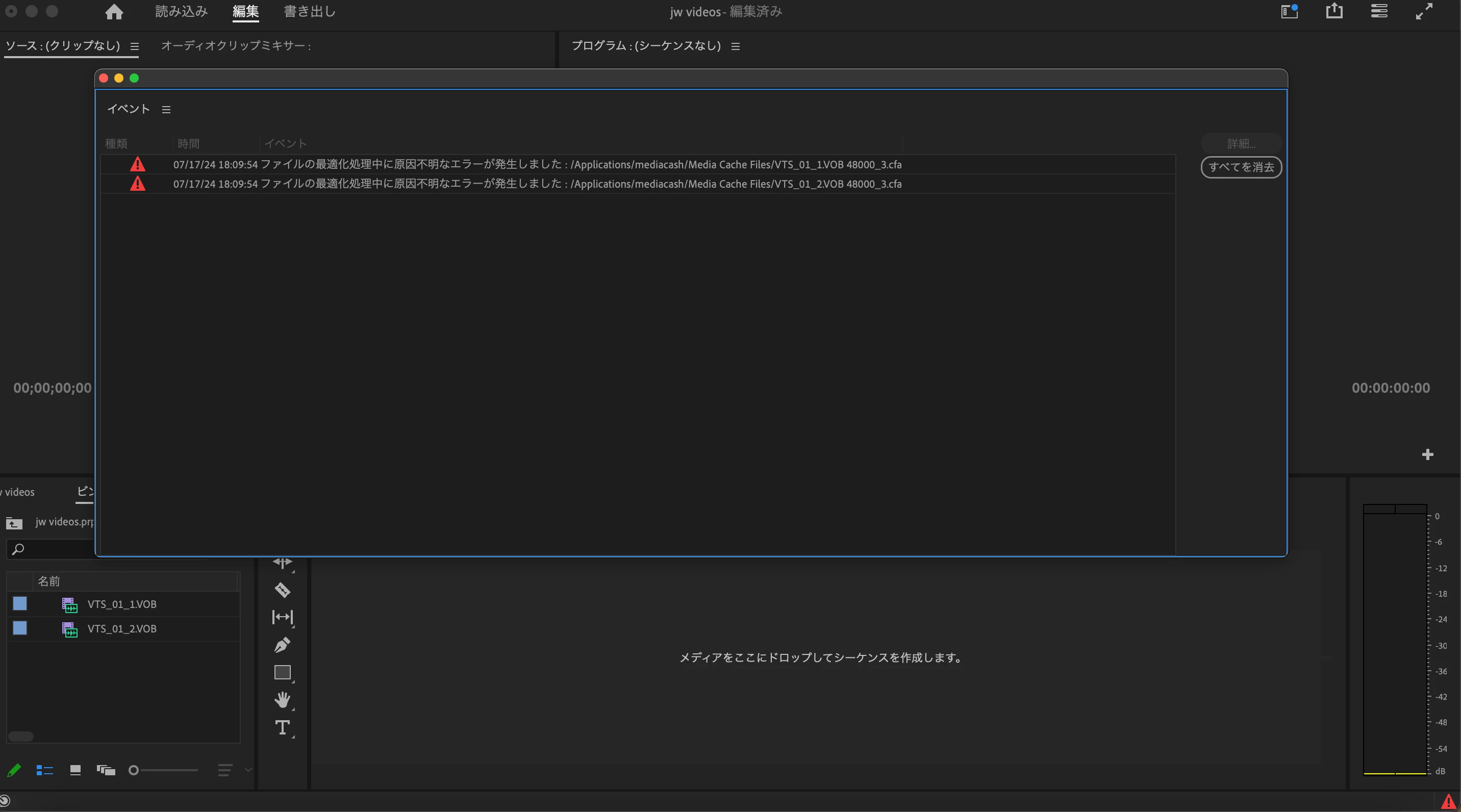
Task: Switch to the 書き出し workspace tab
Action: coord(310,12)
